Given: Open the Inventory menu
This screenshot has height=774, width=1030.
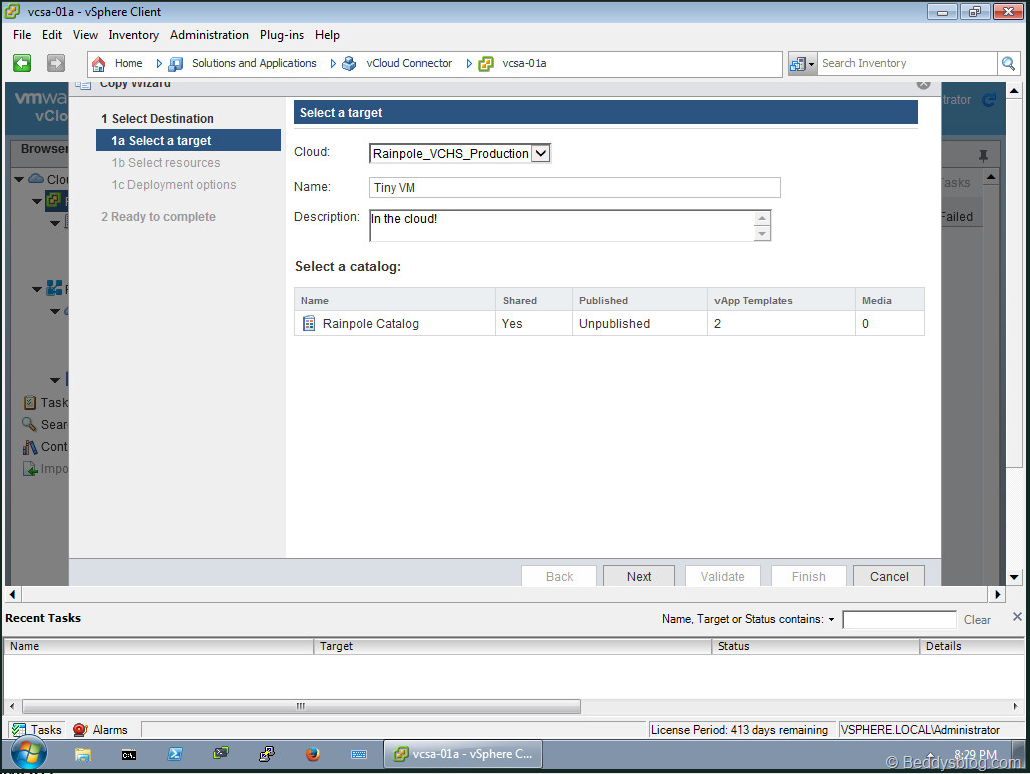Looking at the screenshot, I should pyautogui.click(x=133, y=35).
